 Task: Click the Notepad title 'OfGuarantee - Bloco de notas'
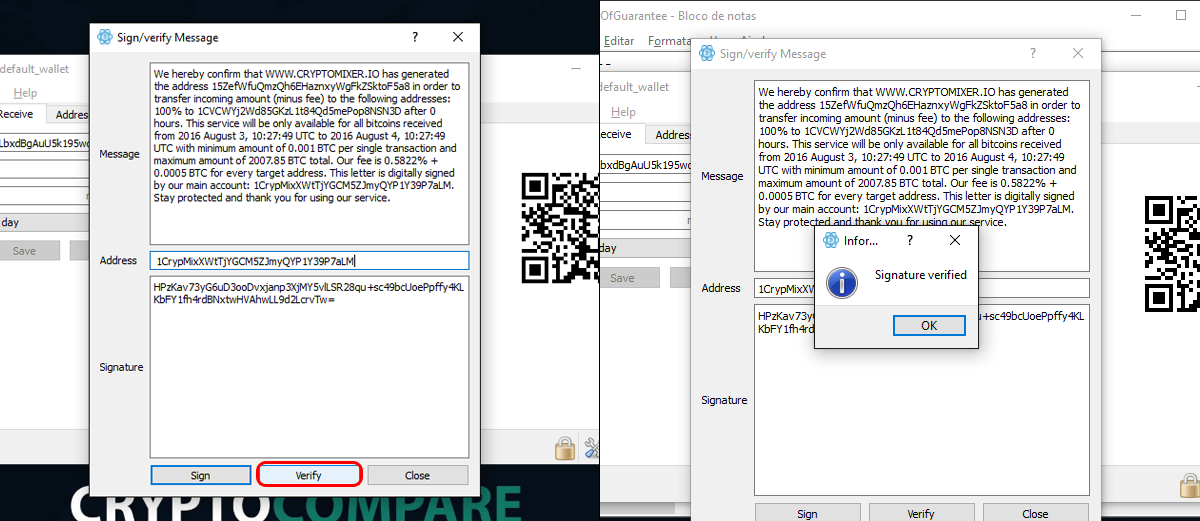[677, 16]
